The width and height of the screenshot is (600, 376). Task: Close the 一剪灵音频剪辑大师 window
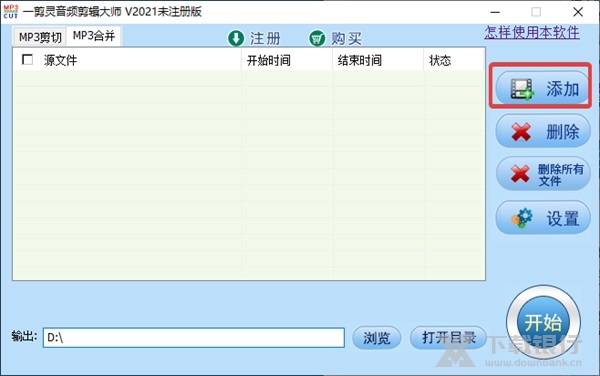pos(578,12)
